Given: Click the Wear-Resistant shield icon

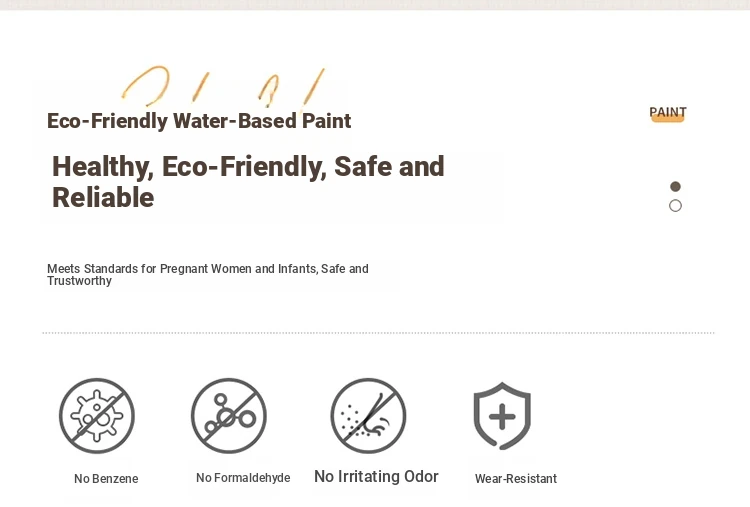Looking at the screenshot, I should pos(502,416).
